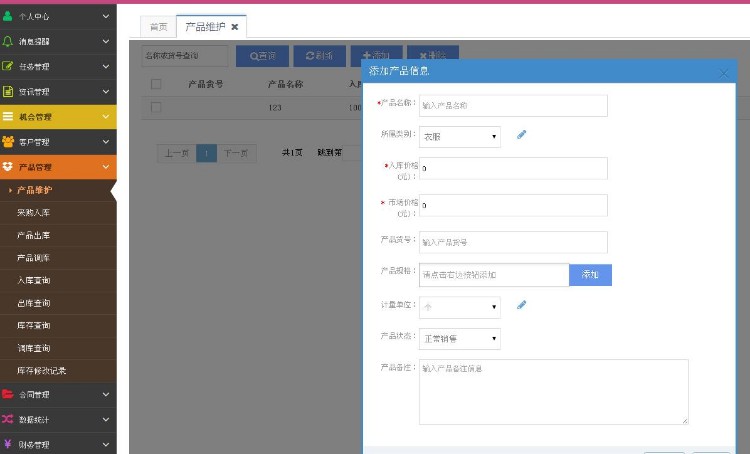Open the 计量单位 dropdown
Viewport: 750px width, 454px height.
point(460,307)
